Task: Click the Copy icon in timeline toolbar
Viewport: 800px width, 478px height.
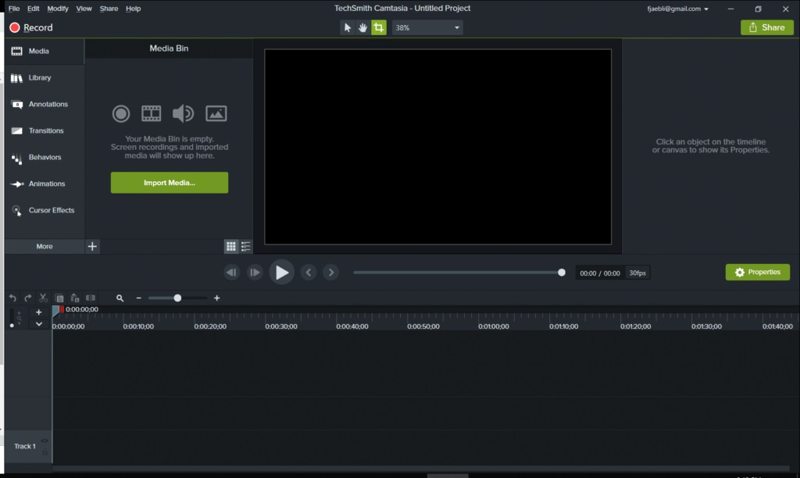Action: (x=60, y=298)
